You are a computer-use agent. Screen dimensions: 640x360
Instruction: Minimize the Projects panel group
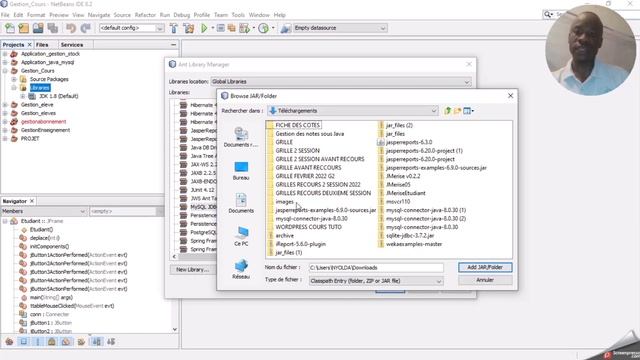[x=173, y=44]
